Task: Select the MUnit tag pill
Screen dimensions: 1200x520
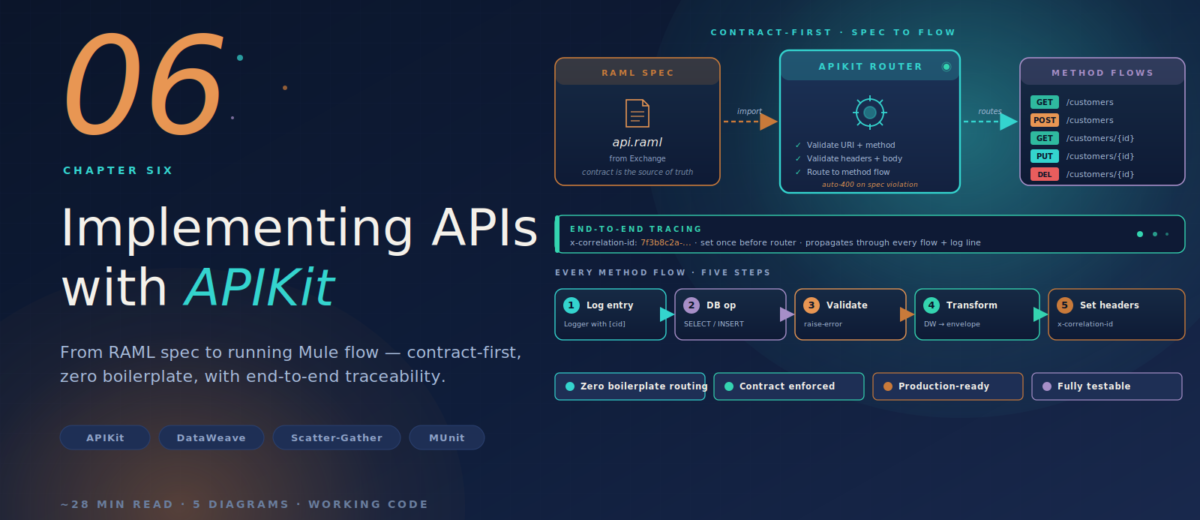Action: coord(447,437)
